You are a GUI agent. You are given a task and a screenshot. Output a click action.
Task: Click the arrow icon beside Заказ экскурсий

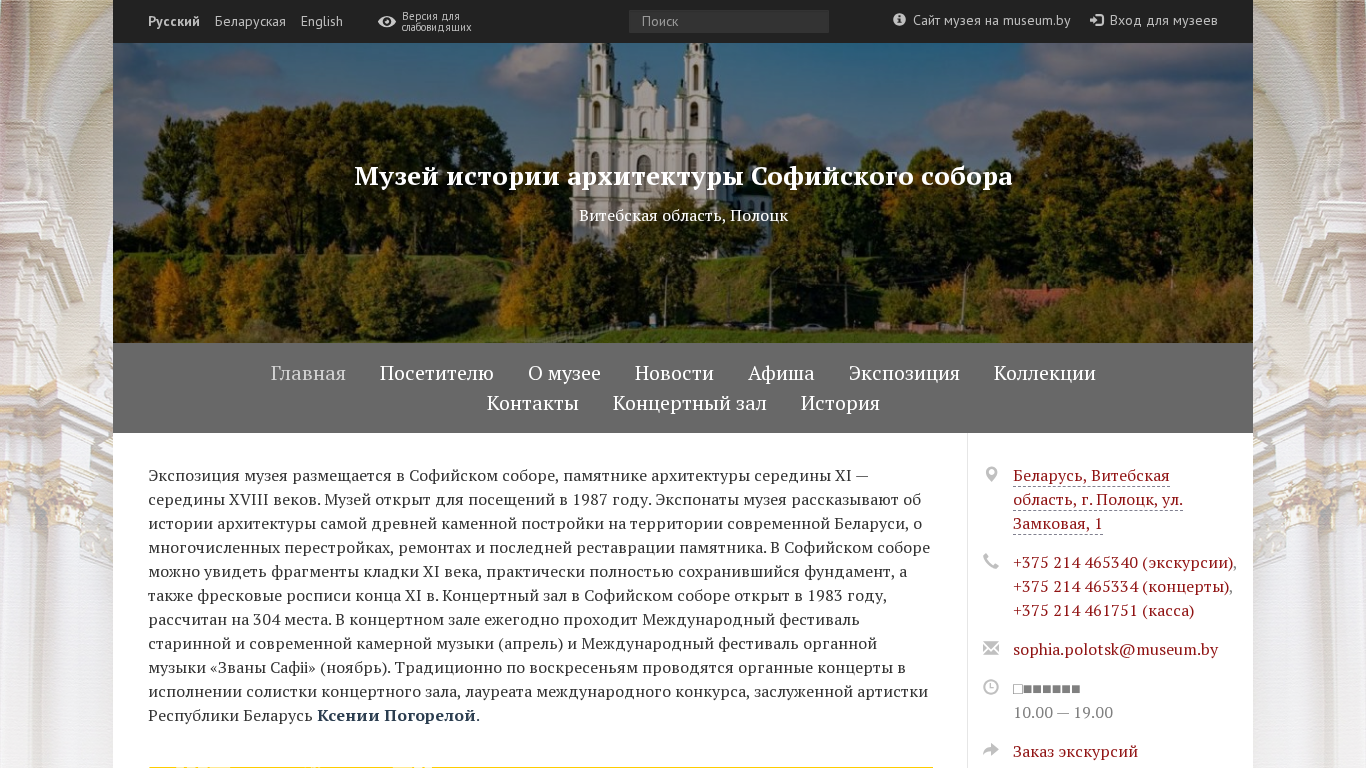click(991, 750)
